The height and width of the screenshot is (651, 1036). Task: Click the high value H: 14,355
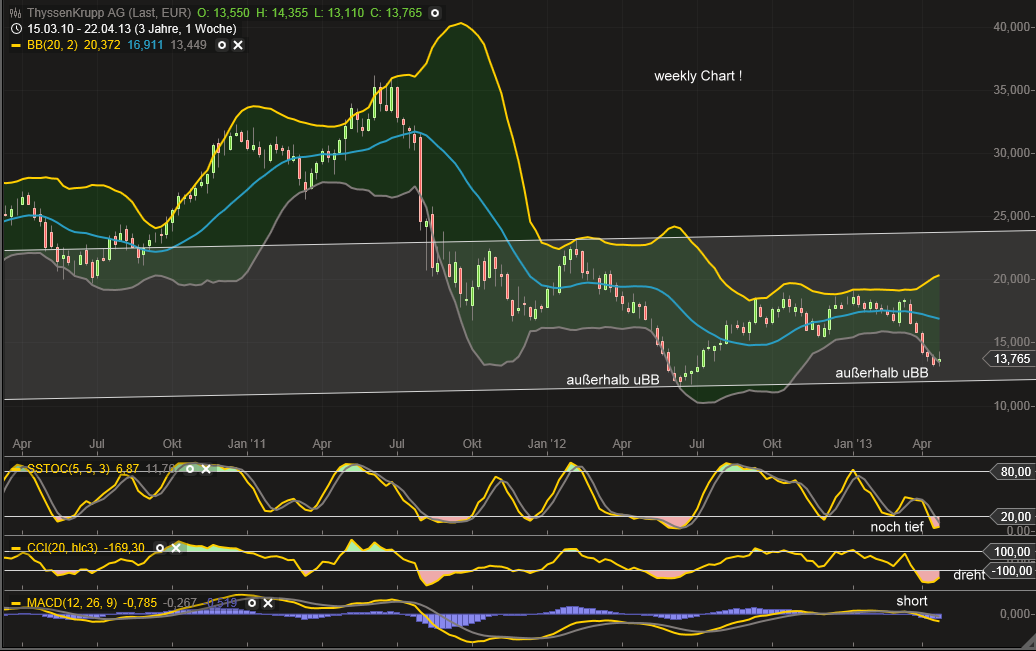(282, 13)
